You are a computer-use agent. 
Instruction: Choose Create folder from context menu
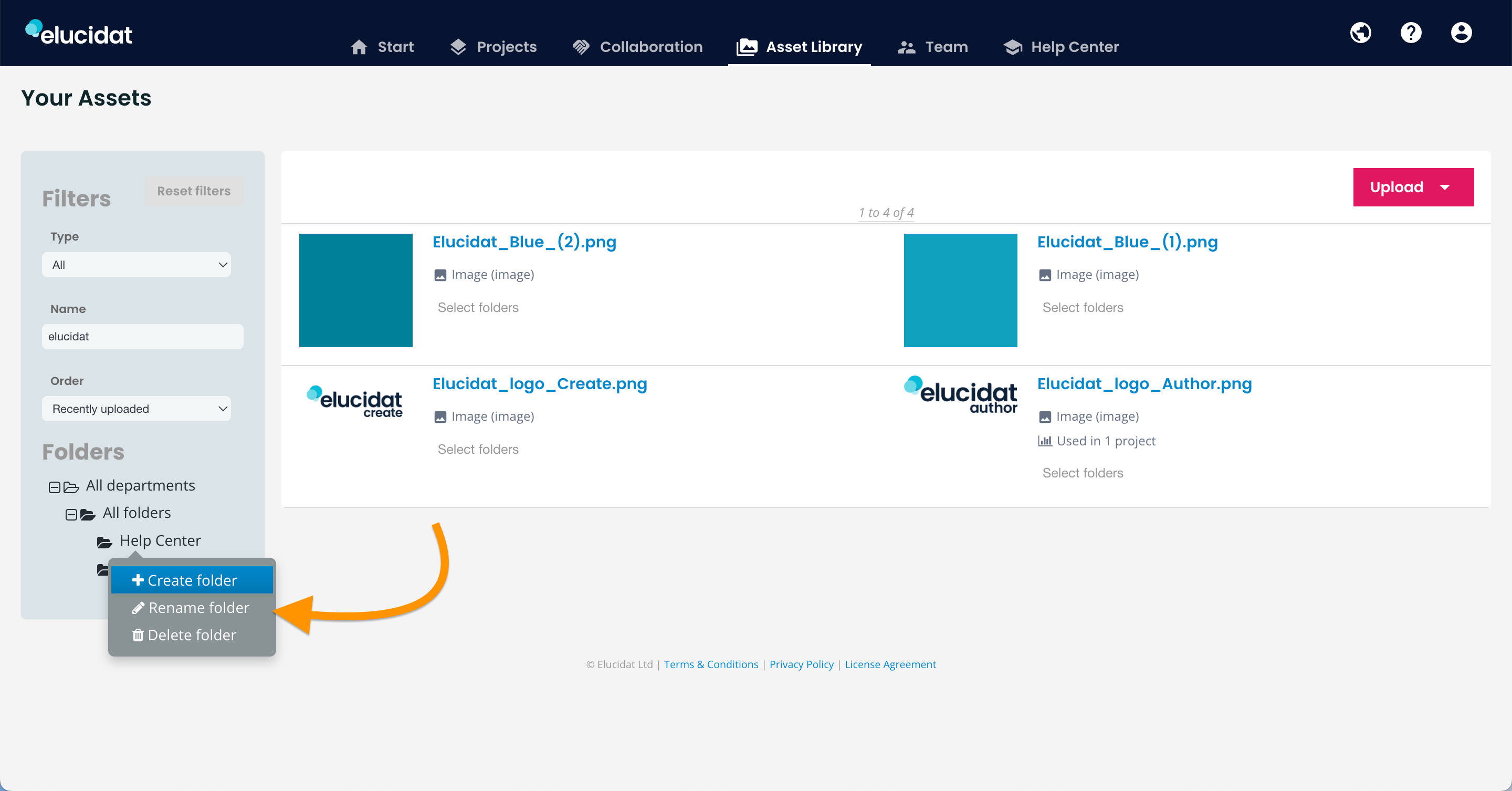[192, 580]
